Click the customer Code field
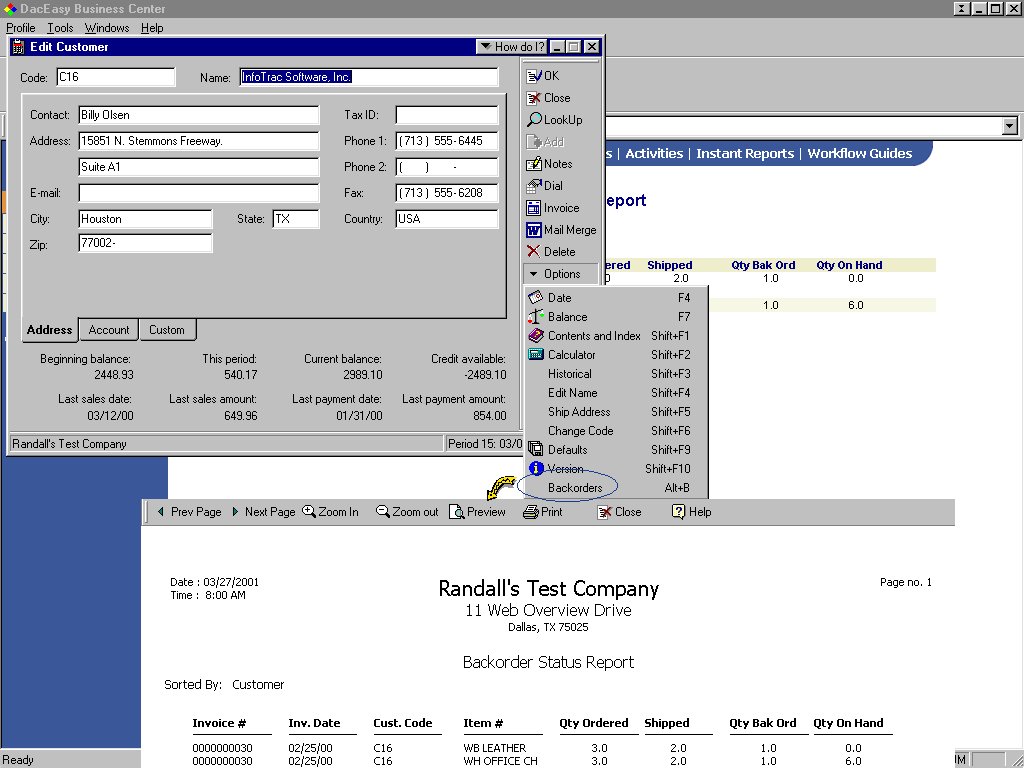Viewport: 1024px width, 768px height. pyautogui.click(x=116, y=77)
